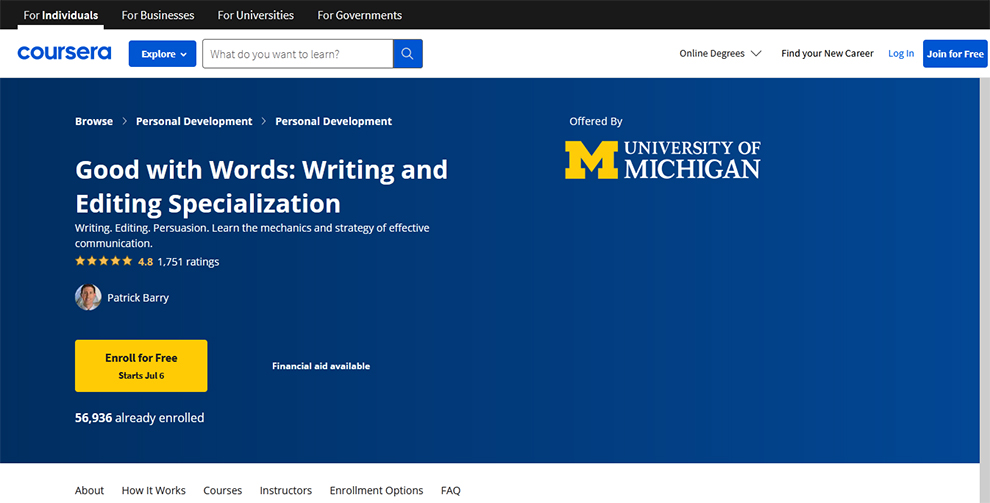Click the Log In link

[901, 54]
